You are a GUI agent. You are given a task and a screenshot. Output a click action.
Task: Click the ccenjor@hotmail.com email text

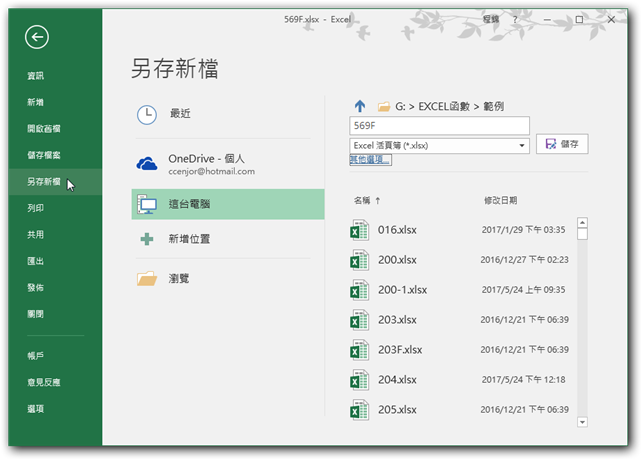coord(211,172)
